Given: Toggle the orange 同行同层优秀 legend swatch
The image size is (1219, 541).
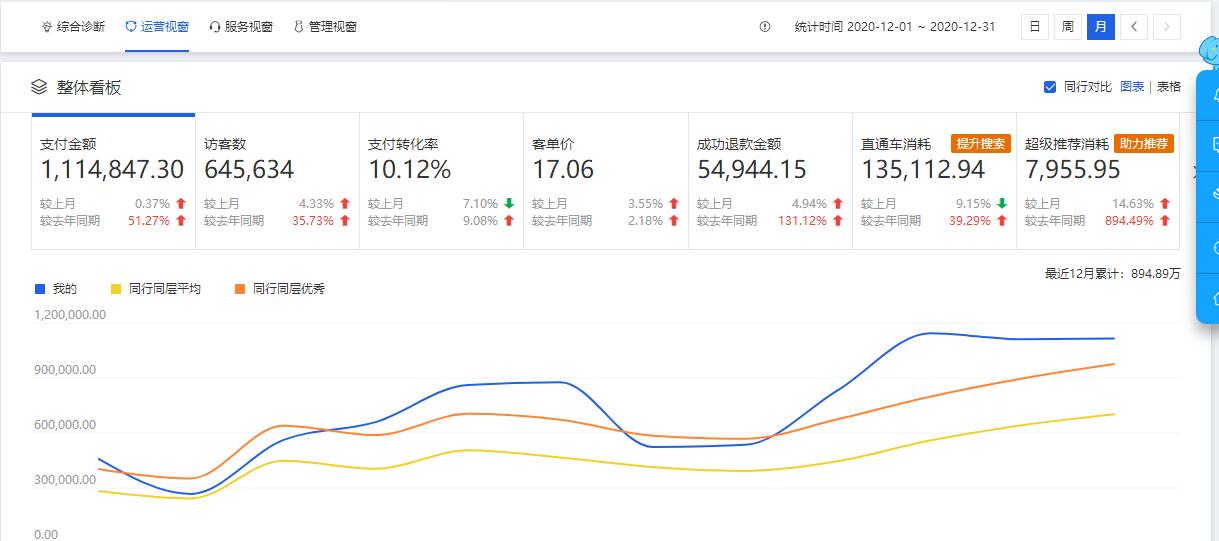Looking at the screenshot, I should [240, 288].
